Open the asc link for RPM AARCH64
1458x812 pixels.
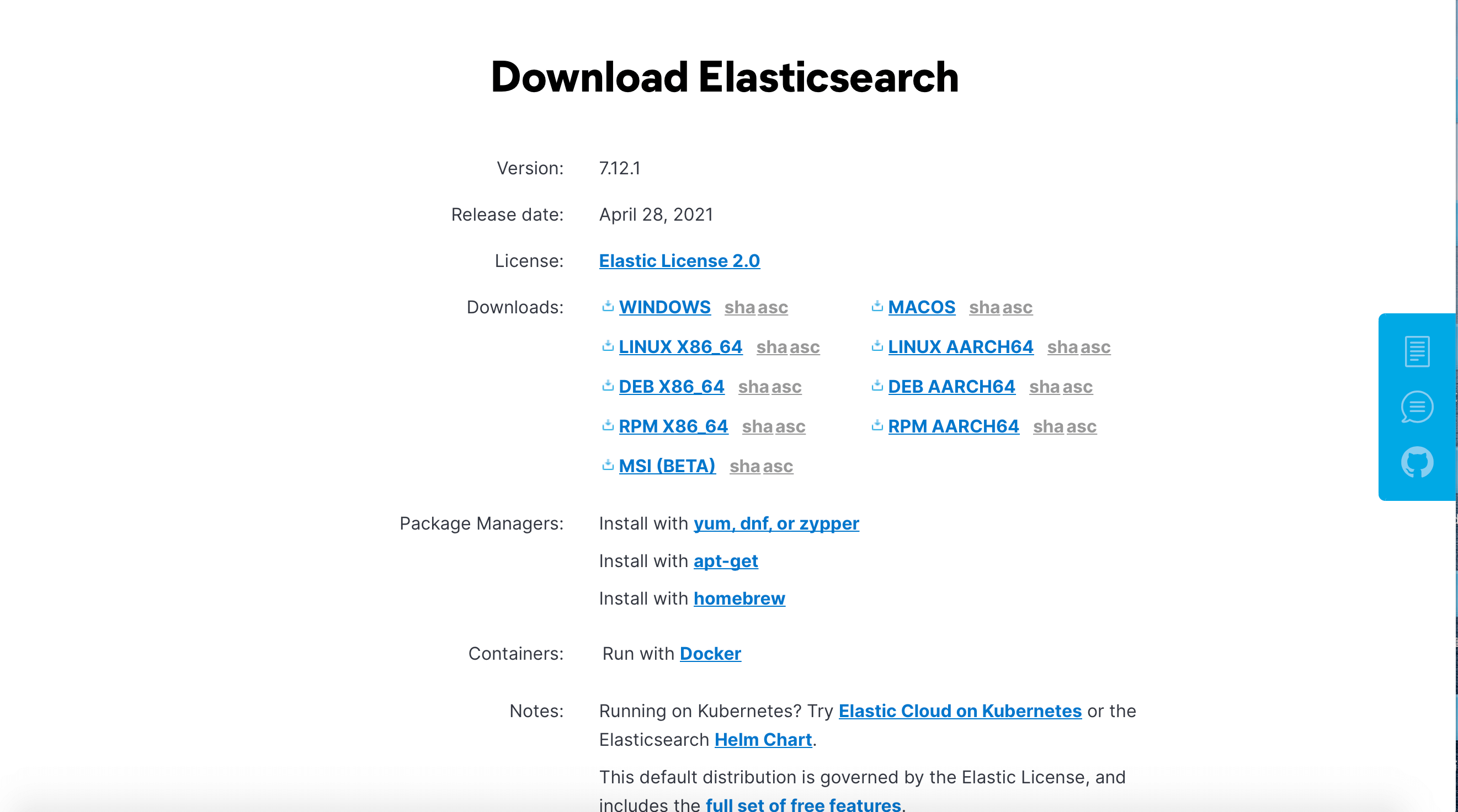coord(1081,426)
